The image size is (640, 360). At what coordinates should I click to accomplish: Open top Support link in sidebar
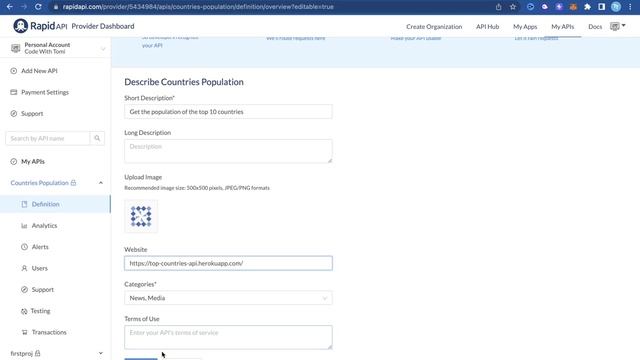pos(32,113)
